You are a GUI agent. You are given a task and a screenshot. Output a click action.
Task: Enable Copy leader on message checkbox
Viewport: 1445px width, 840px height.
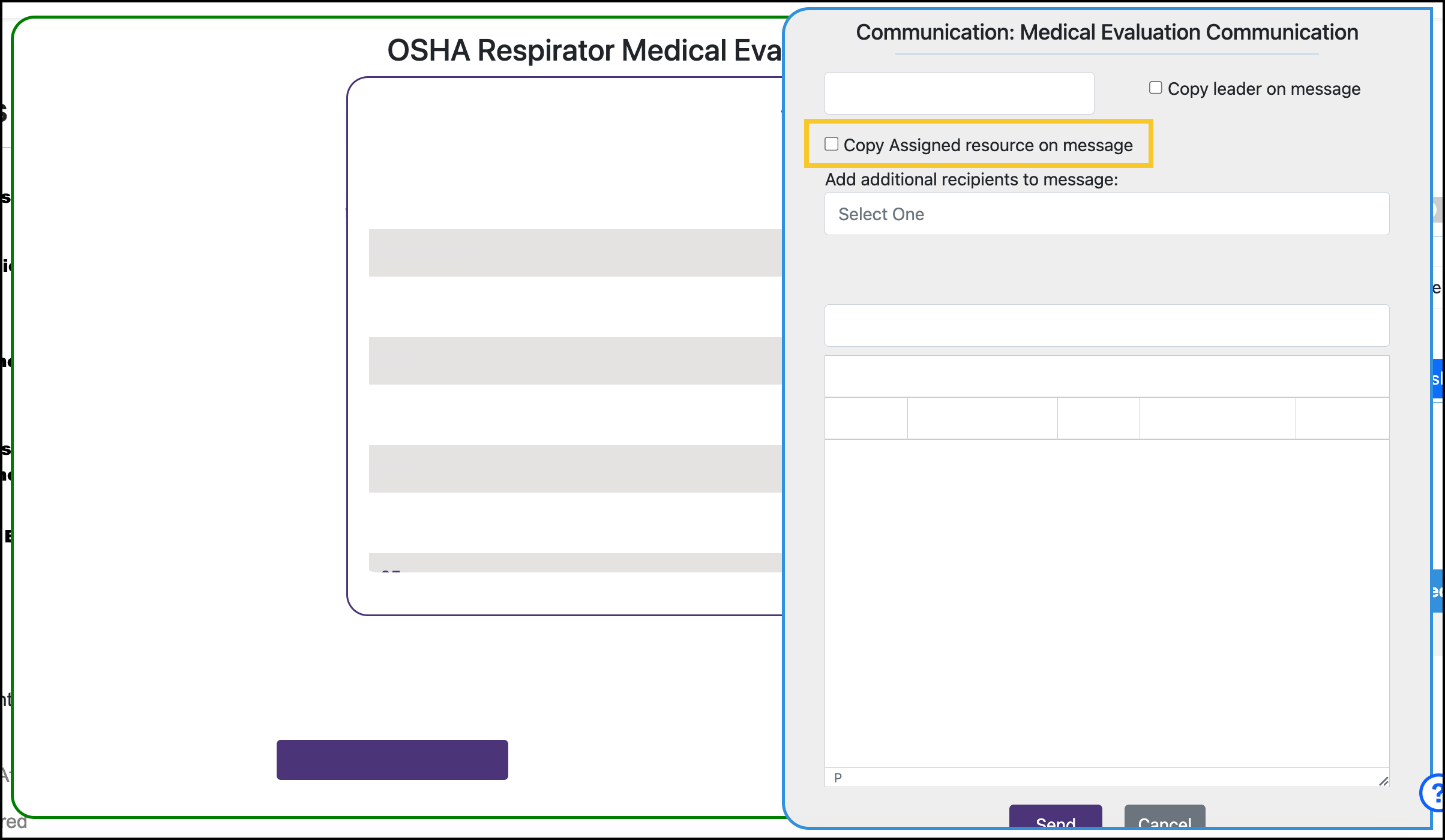point(1155,88)
